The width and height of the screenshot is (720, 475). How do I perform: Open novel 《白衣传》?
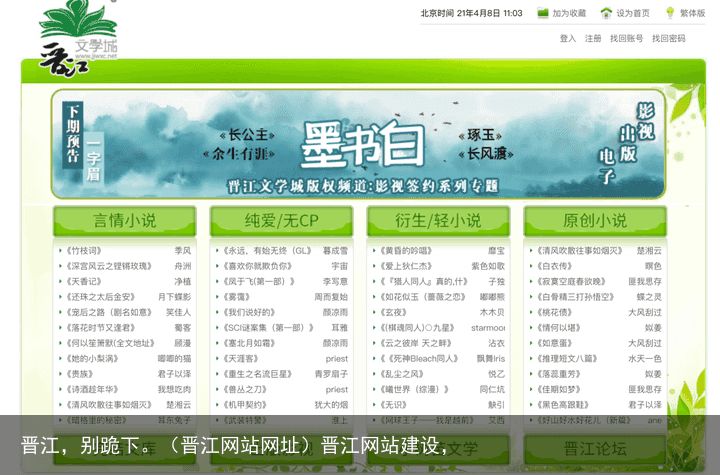[554, 266]
